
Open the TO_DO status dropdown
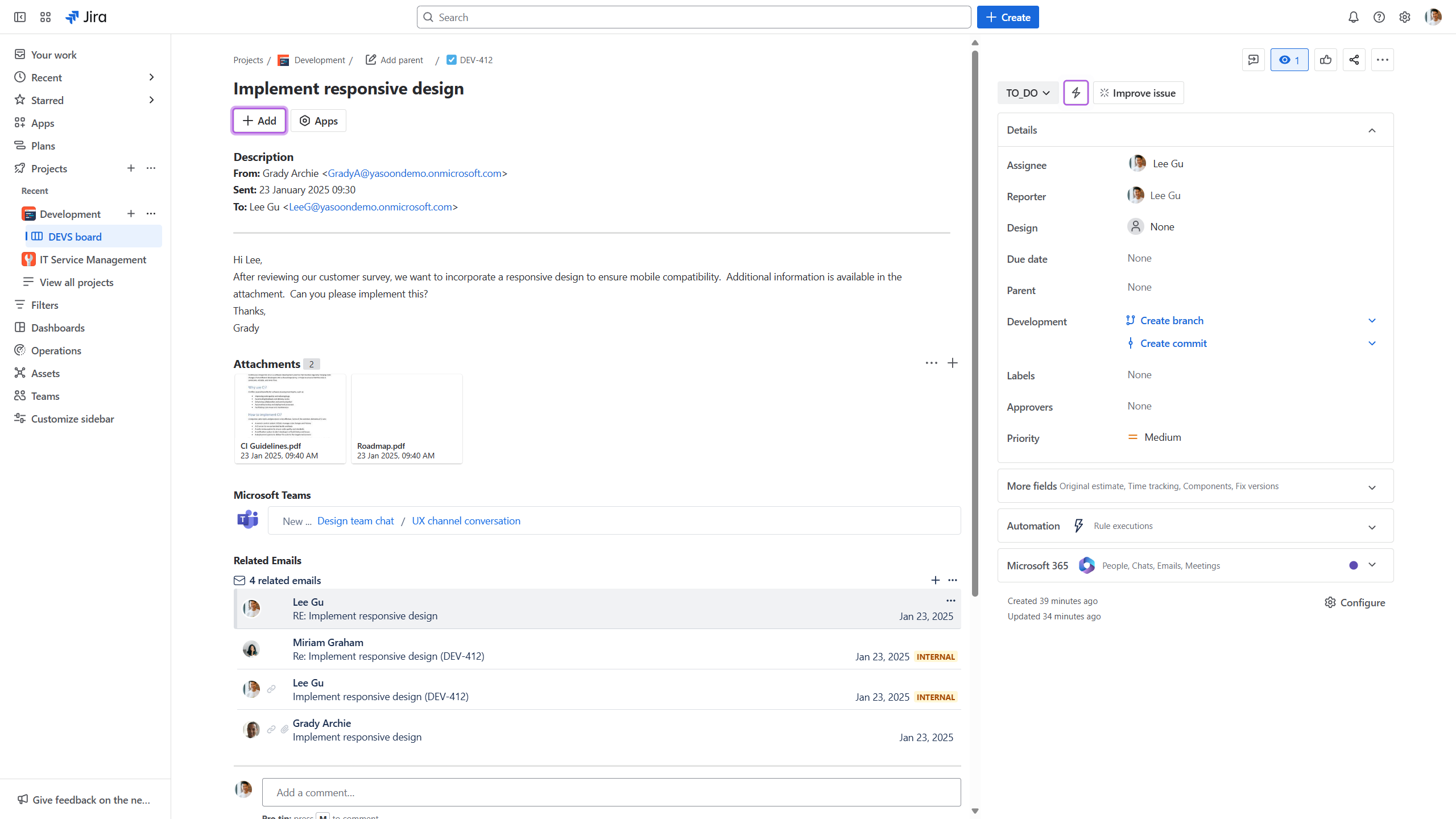coord(1027,93)
